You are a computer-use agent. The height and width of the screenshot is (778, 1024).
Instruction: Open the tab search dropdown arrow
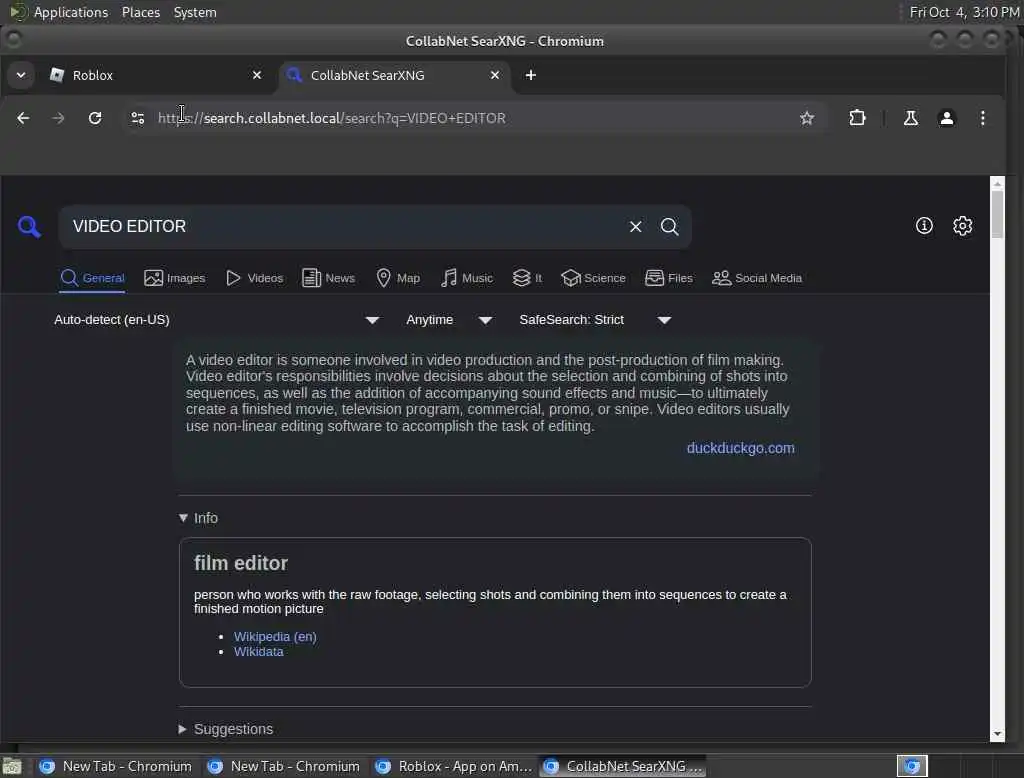(21, 75)
